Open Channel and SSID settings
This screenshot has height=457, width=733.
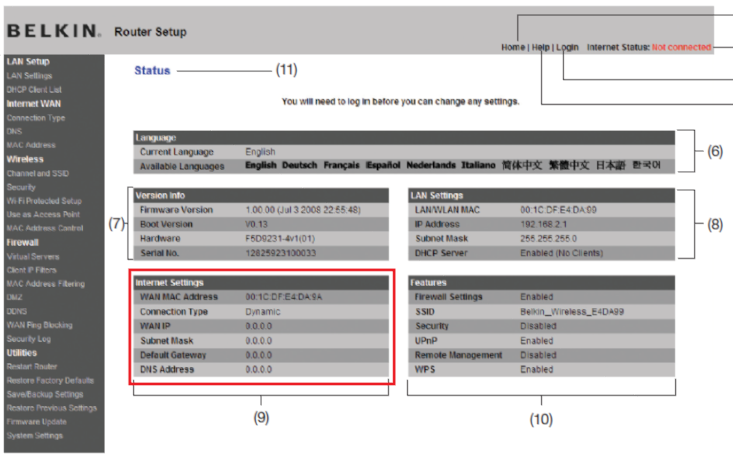[37, 173]
